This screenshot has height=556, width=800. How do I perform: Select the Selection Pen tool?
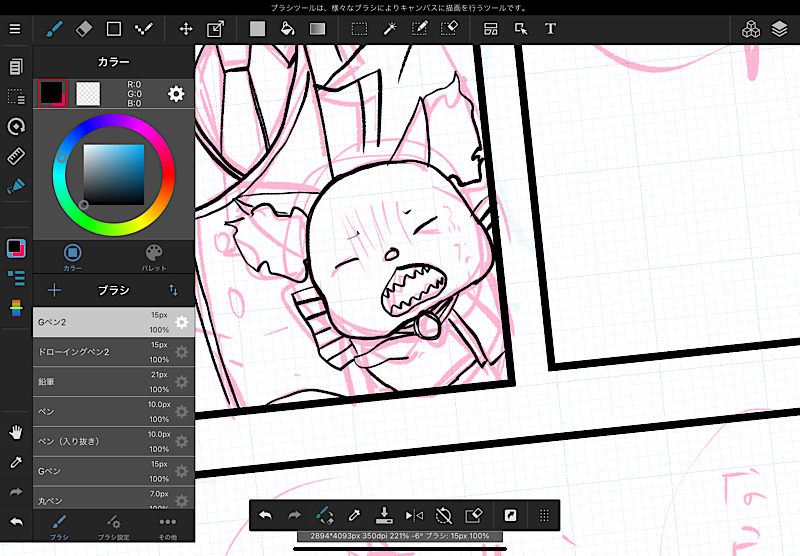(x=419, y=29)
